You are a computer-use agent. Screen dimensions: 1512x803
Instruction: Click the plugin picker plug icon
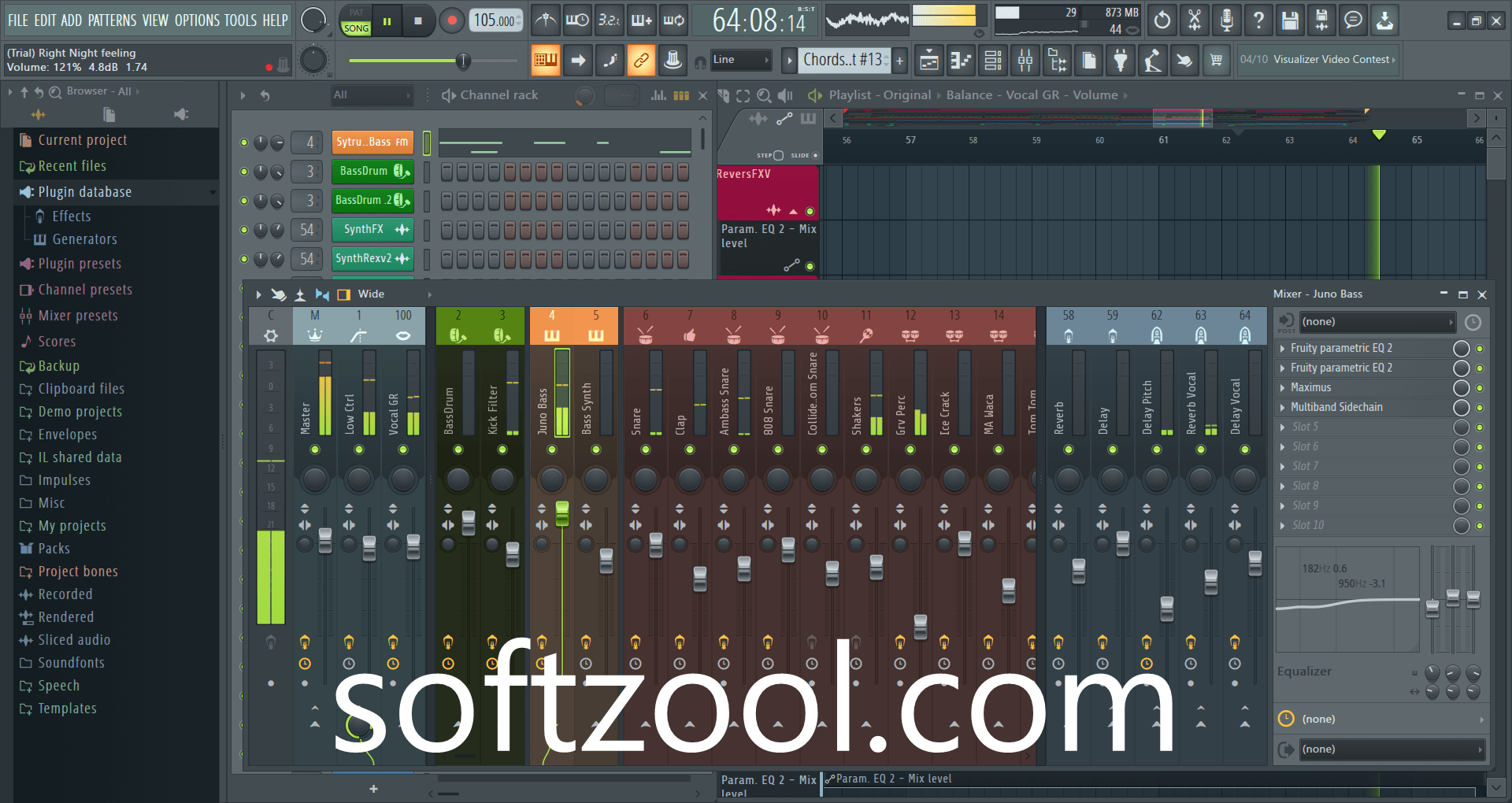click(x=1121, y=60)
